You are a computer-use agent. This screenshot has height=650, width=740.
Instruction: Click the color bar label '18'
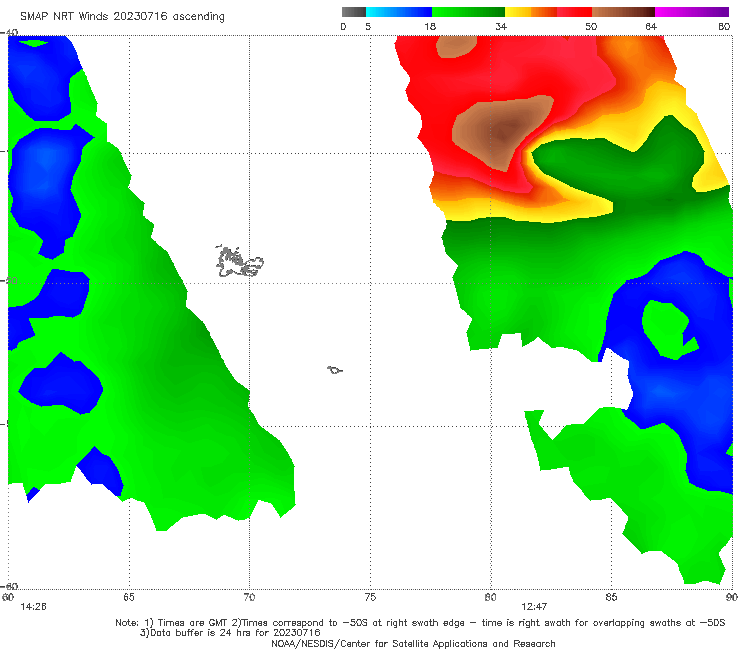tap(430, 27)
